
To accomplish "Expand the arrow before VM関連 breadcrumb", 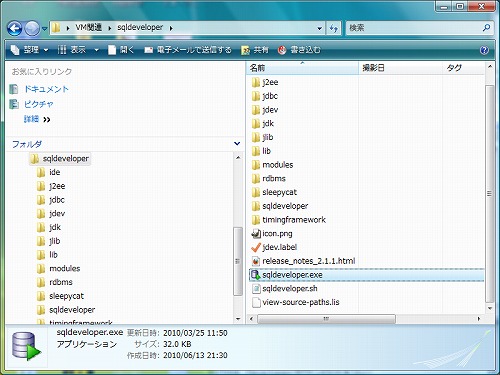I will pyautogui.click(x=68, y=28).
